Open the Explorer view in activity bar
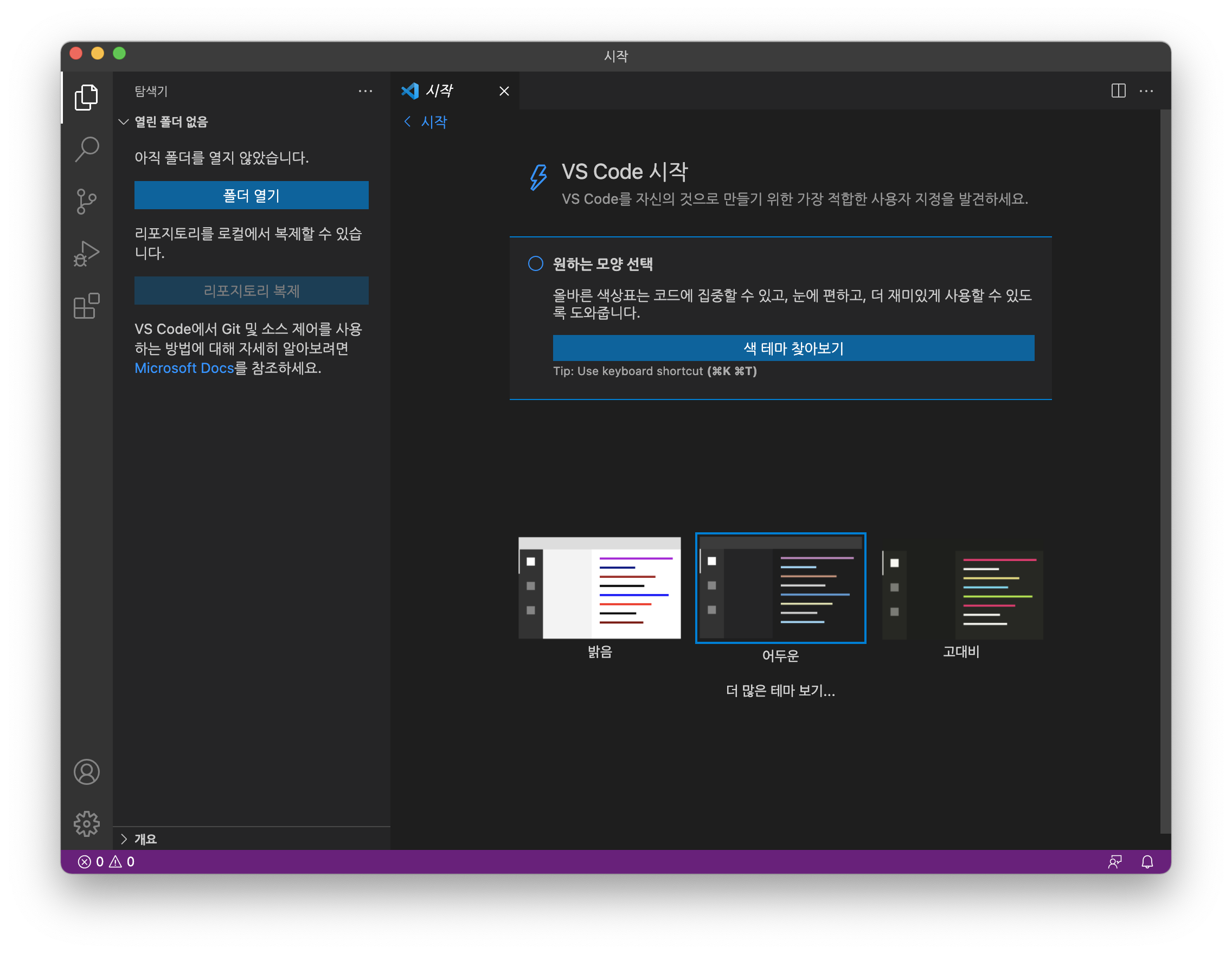The height and width of the screenshot is (954, 1232). pyautogui.click(x=86, y=97)
